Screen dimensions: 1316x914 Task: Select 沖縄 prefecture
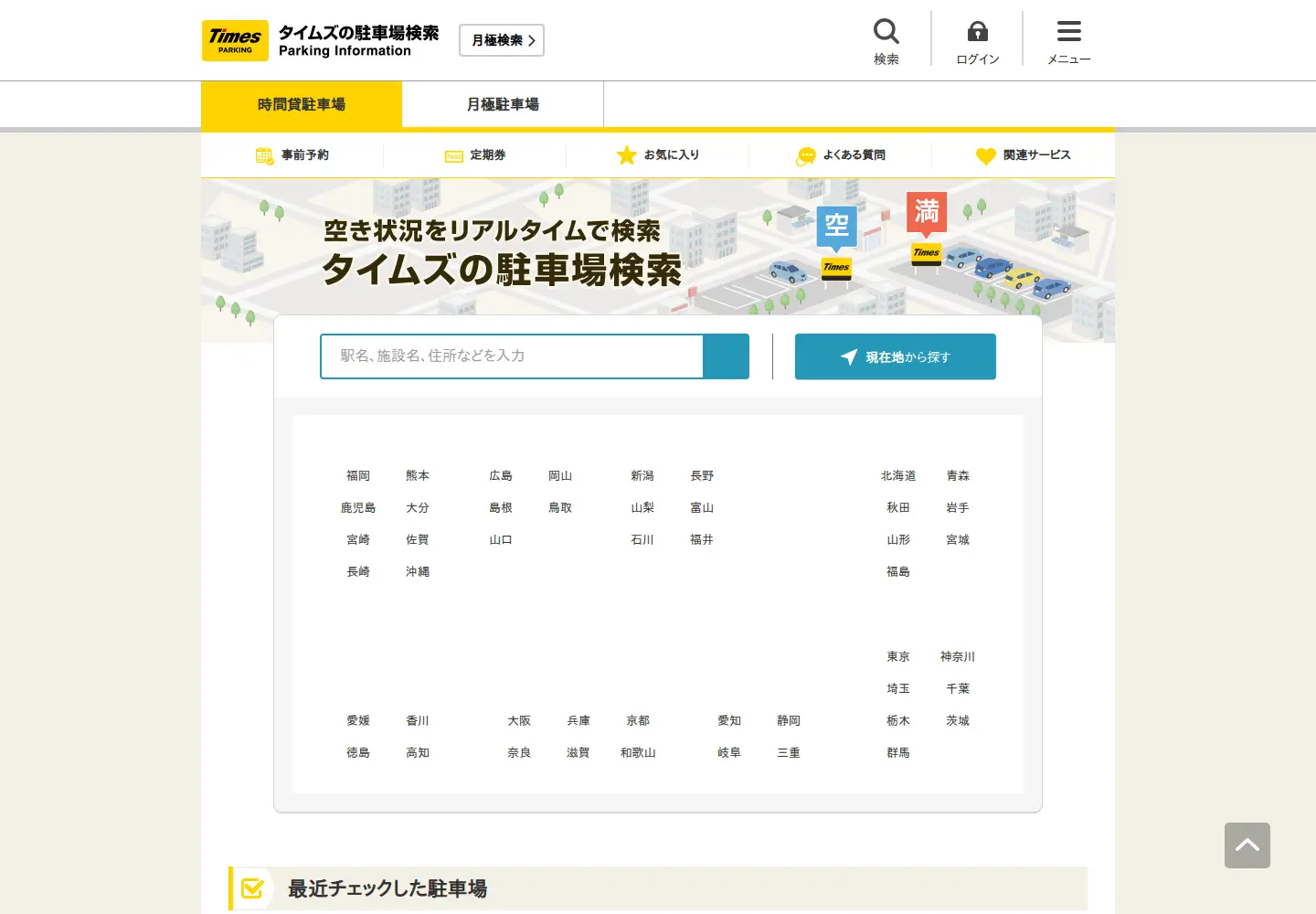(x=418, y=572)
